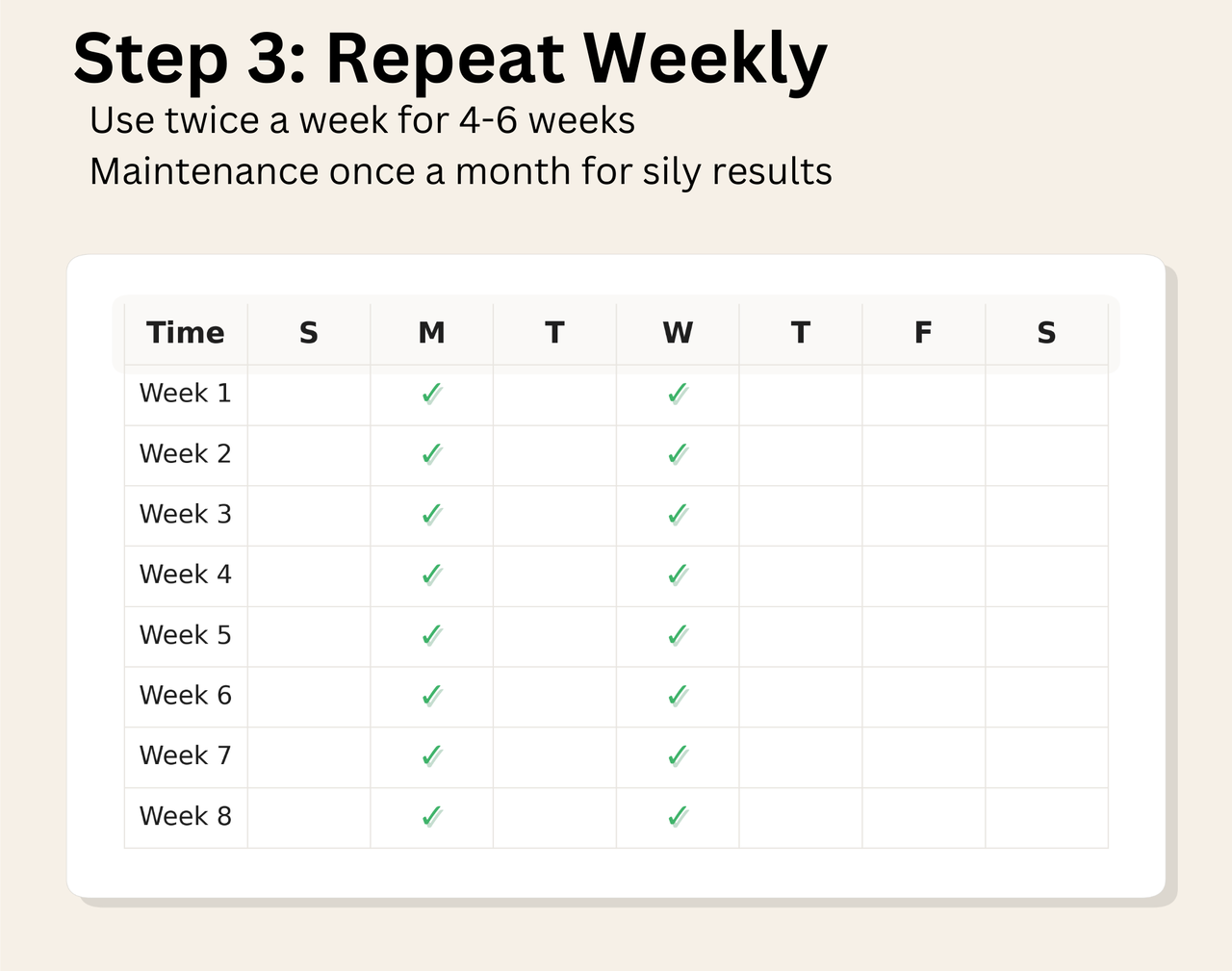Click the empty Week 4 Friday cell
This screenshot has height=971, width=1232.
coord(923,575)
